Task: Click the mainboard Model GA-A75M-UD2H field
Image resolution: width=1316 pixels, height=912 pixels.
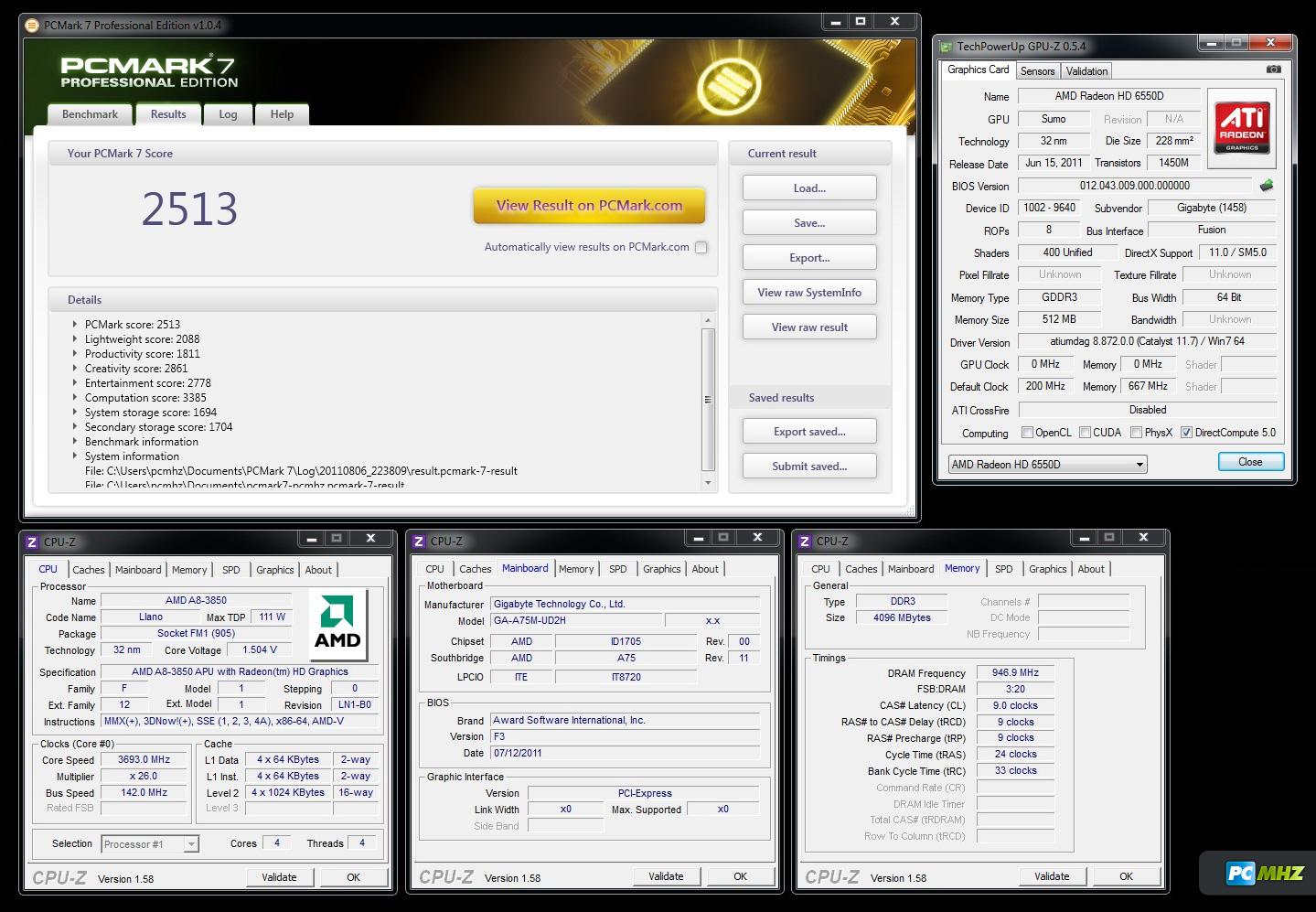Action: (576, 620)
